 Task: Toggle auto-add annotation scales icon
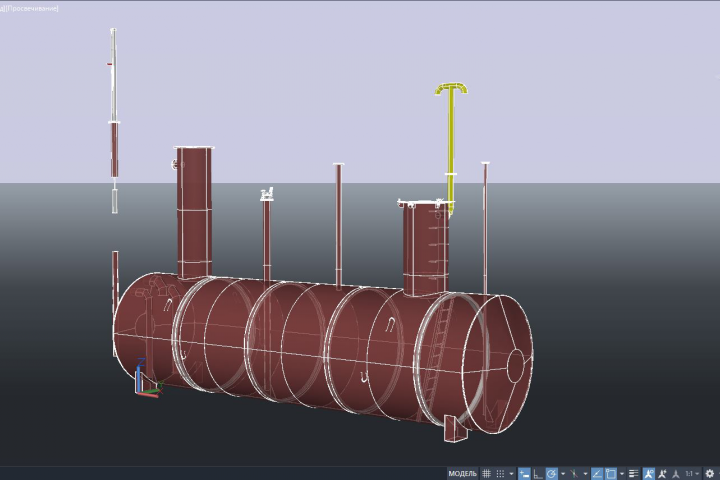click(x=662, y=474)
